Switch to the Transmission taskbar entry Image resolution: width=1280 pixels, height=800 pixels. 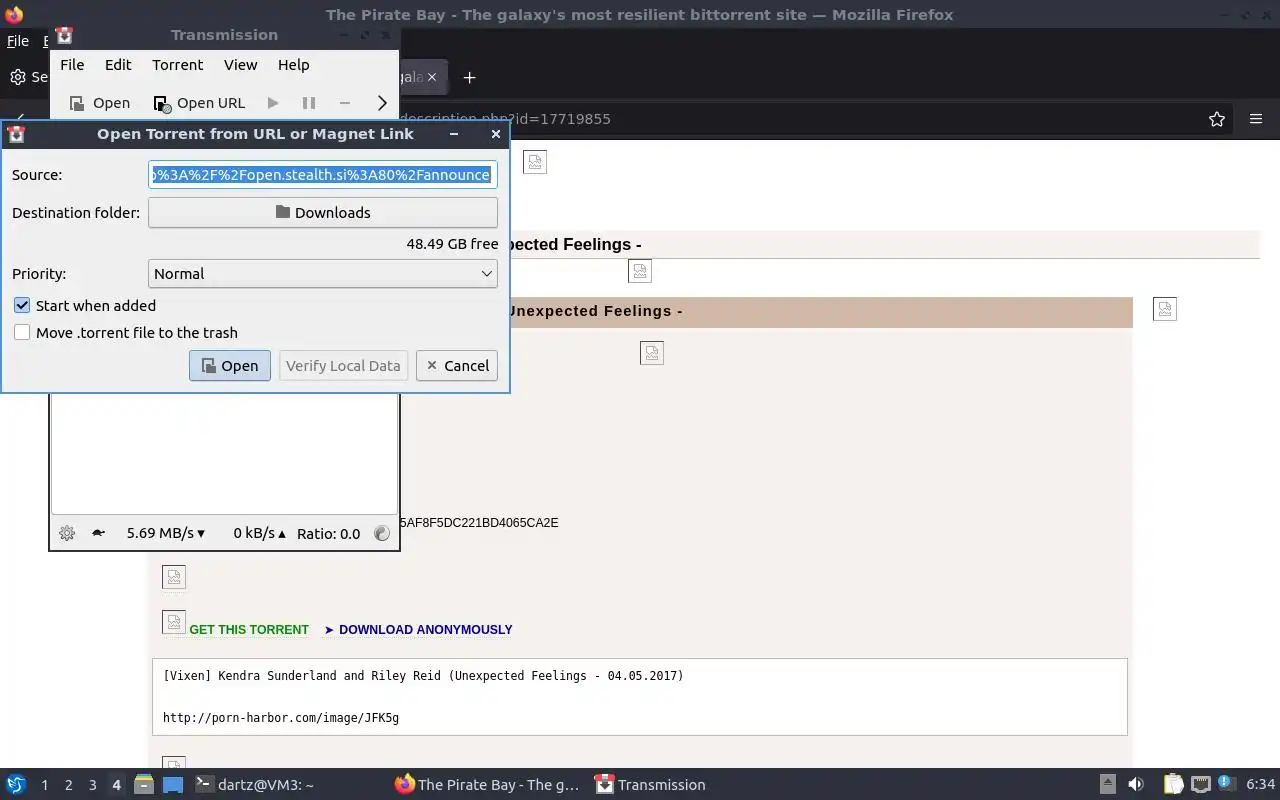point(650,784)
